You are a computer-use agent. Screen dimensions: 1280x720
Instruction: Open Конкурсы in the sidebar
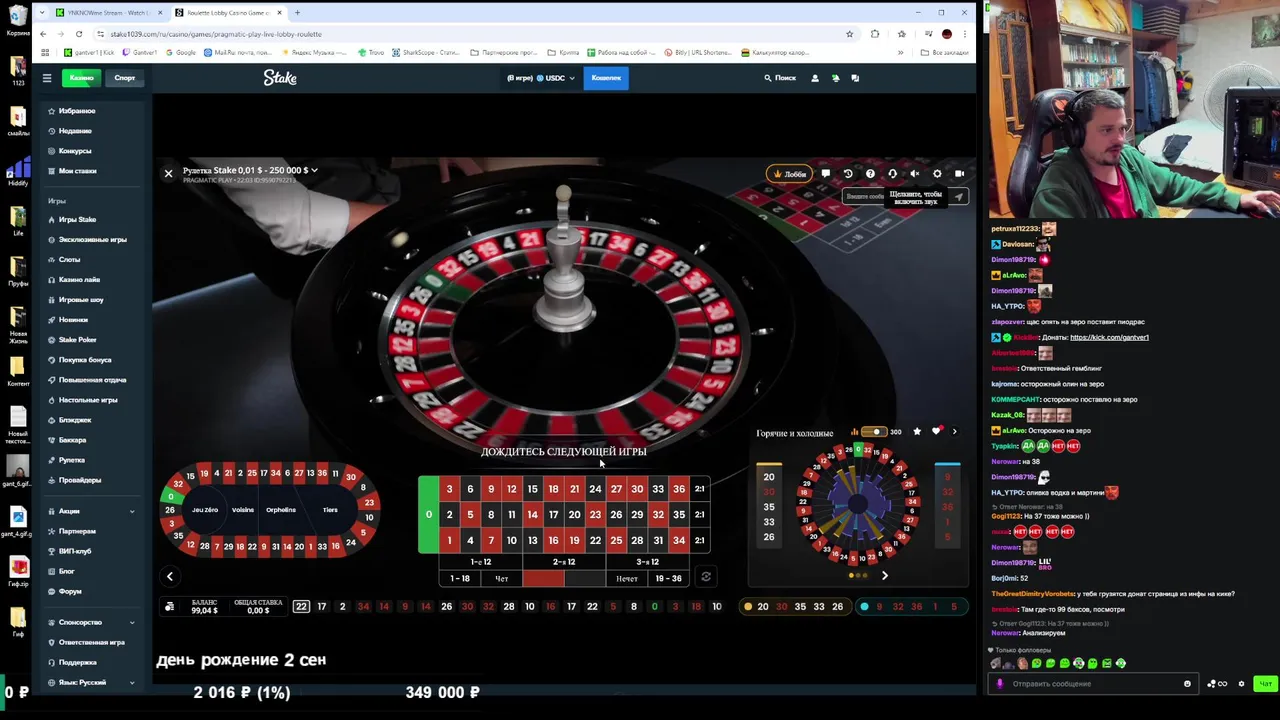(x=75, y=151)
